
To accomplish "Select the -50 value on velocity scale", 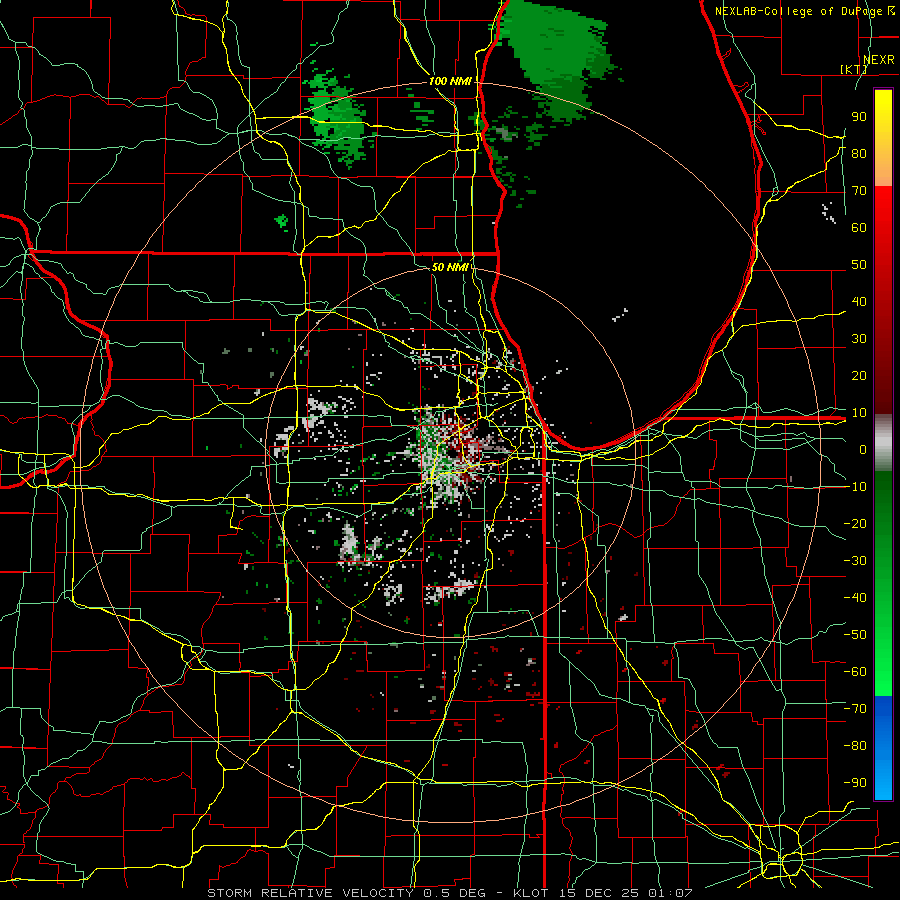I will pos(855,634).
